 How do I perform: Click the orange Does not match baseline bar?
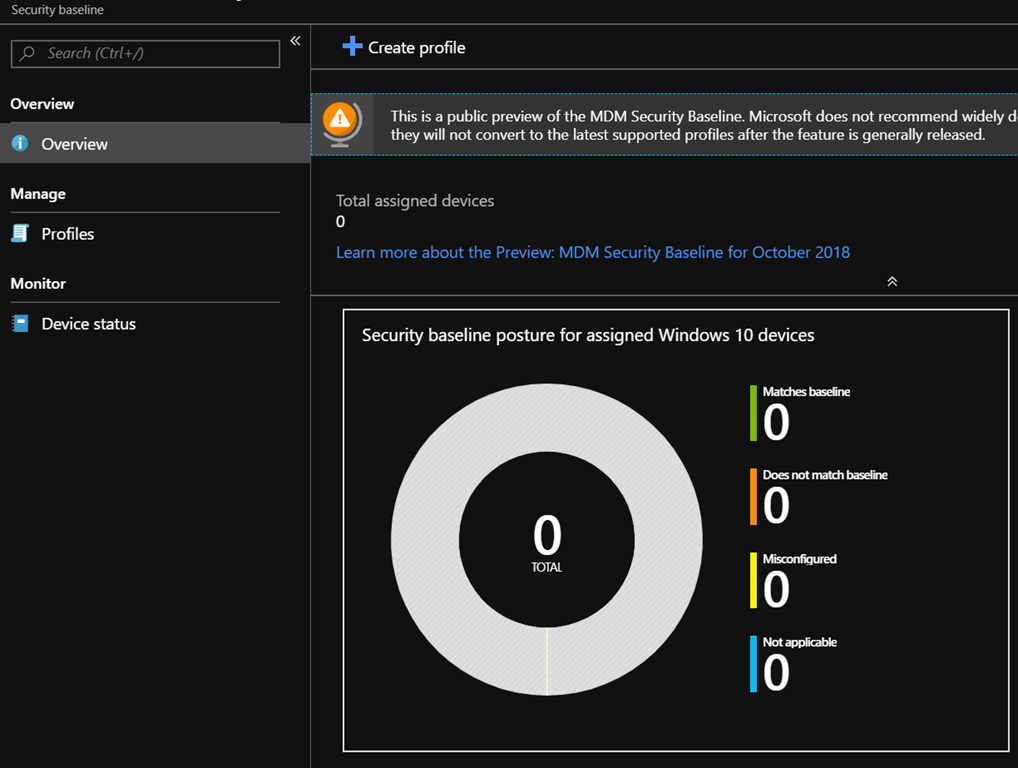(753, 497)
